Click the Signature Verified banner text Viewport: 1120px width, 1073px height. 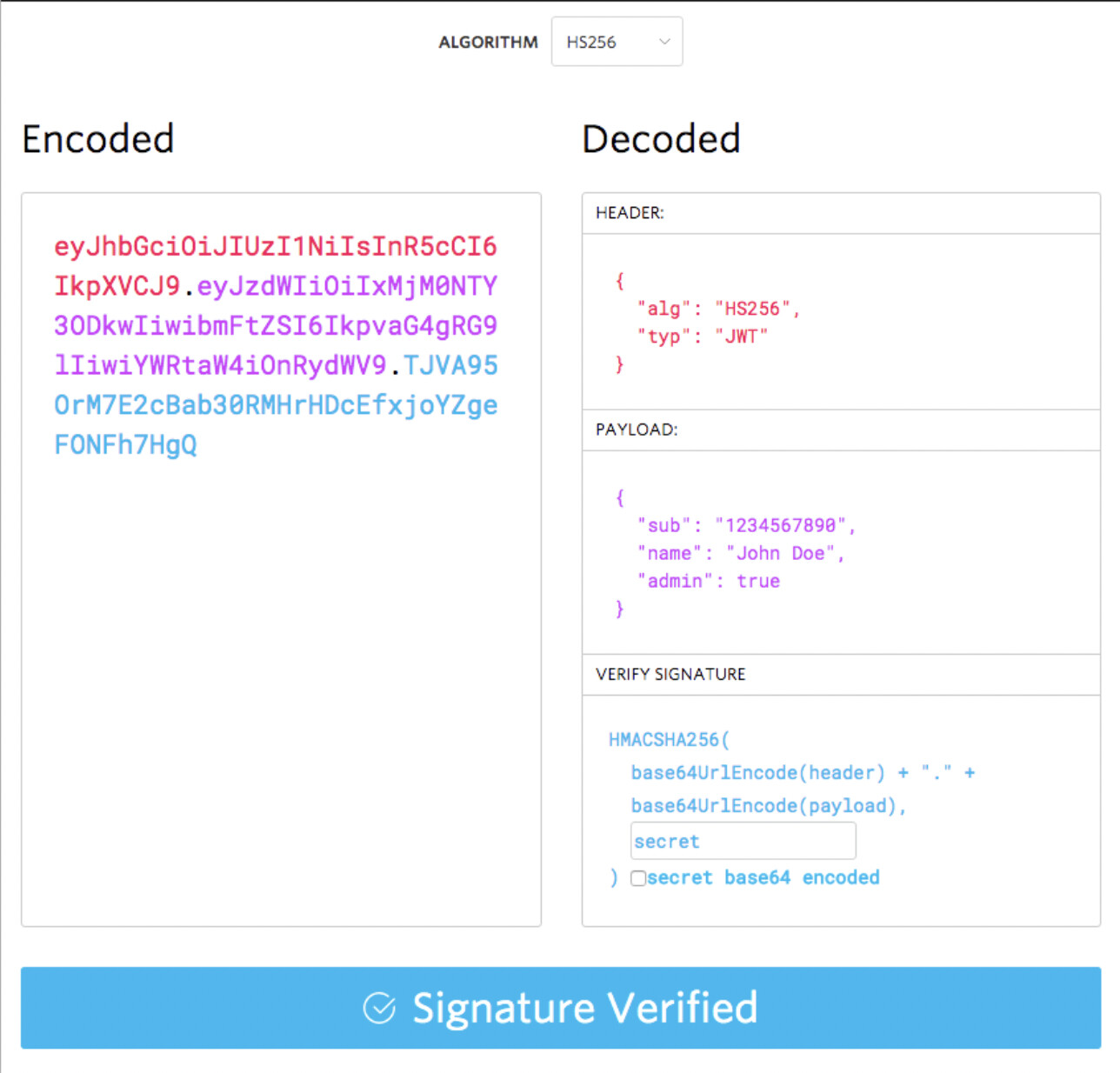[x=584, y=1008]
